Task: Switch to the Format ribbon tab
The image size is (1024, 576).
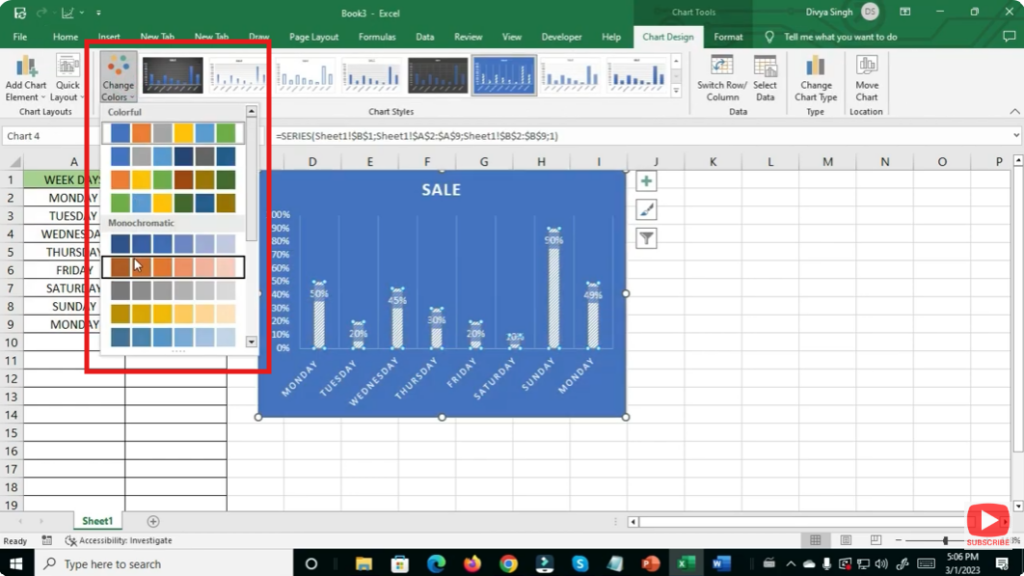Action: tap(728, 37)
